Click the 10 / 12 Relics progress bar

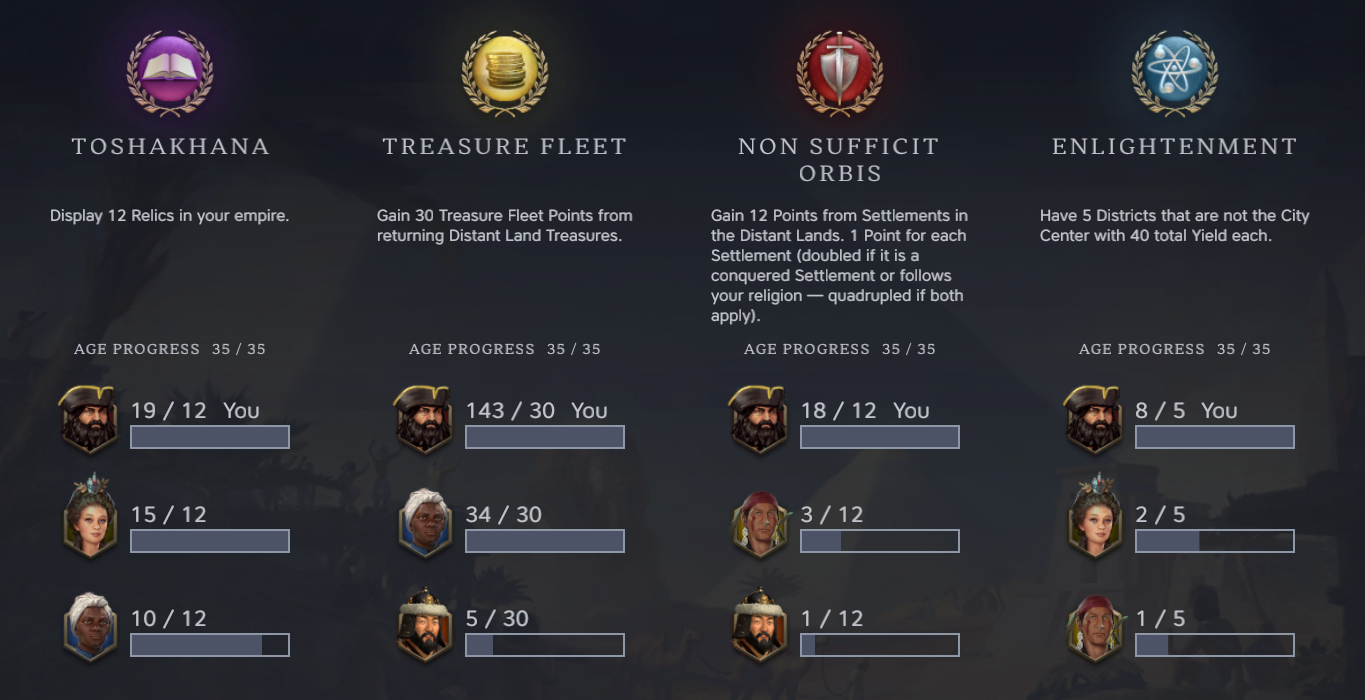pos(210,645)
